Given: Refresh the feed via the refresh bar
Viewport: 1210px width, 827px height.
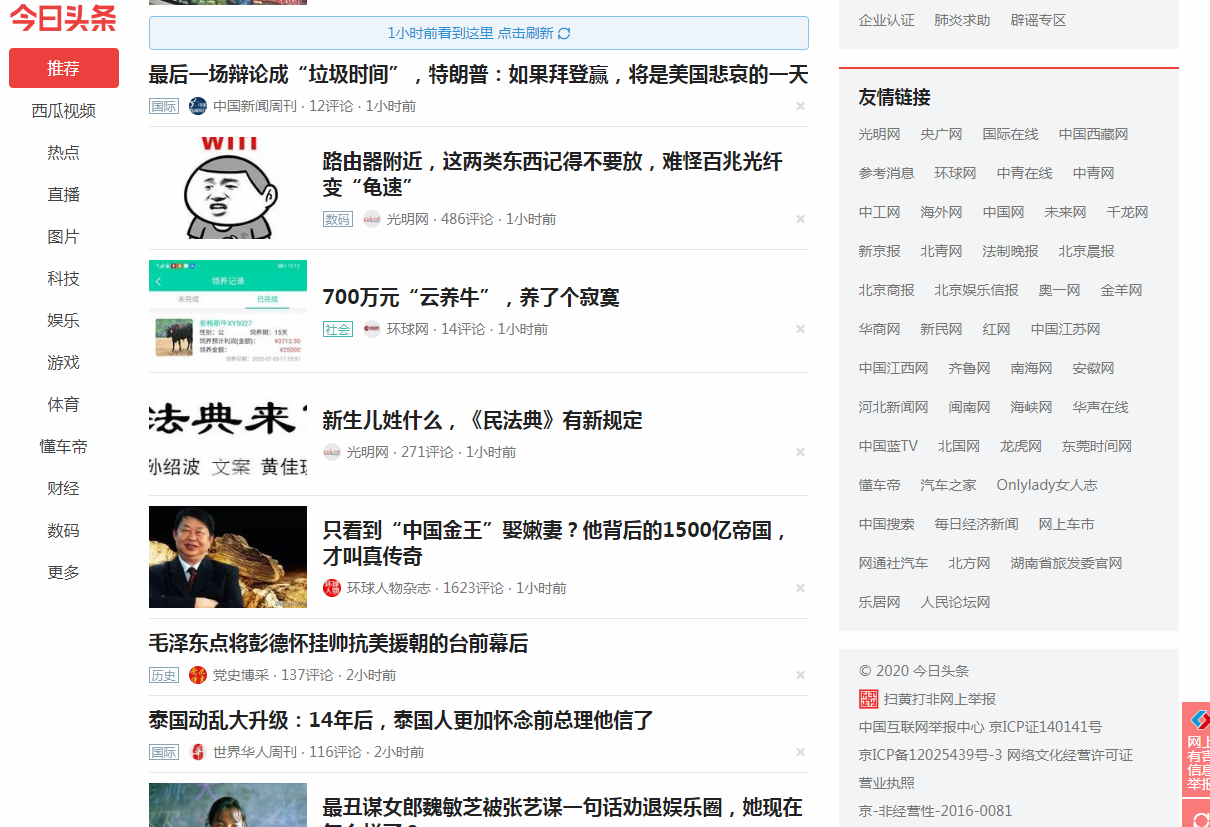Looking at the screenshot, I should point(479,33).
